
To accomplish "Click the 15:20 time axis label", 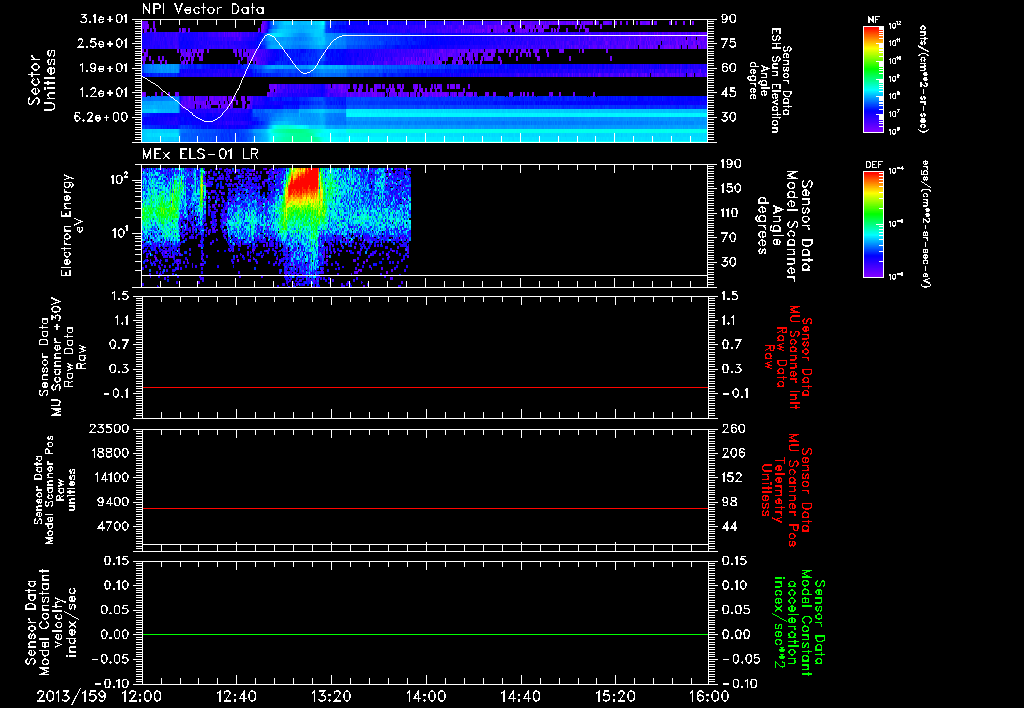I will (615, 696).
